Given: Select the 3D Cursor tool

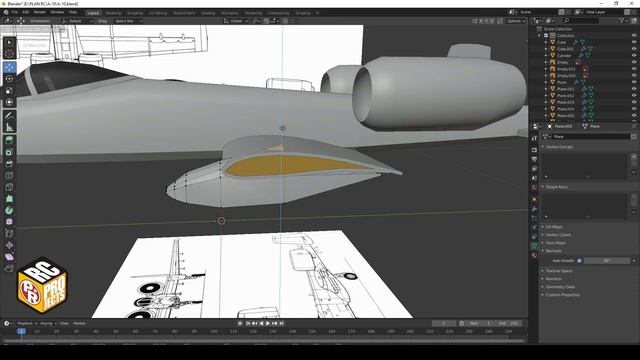Looking at the screenshot, I should click(x=10, y=54).
